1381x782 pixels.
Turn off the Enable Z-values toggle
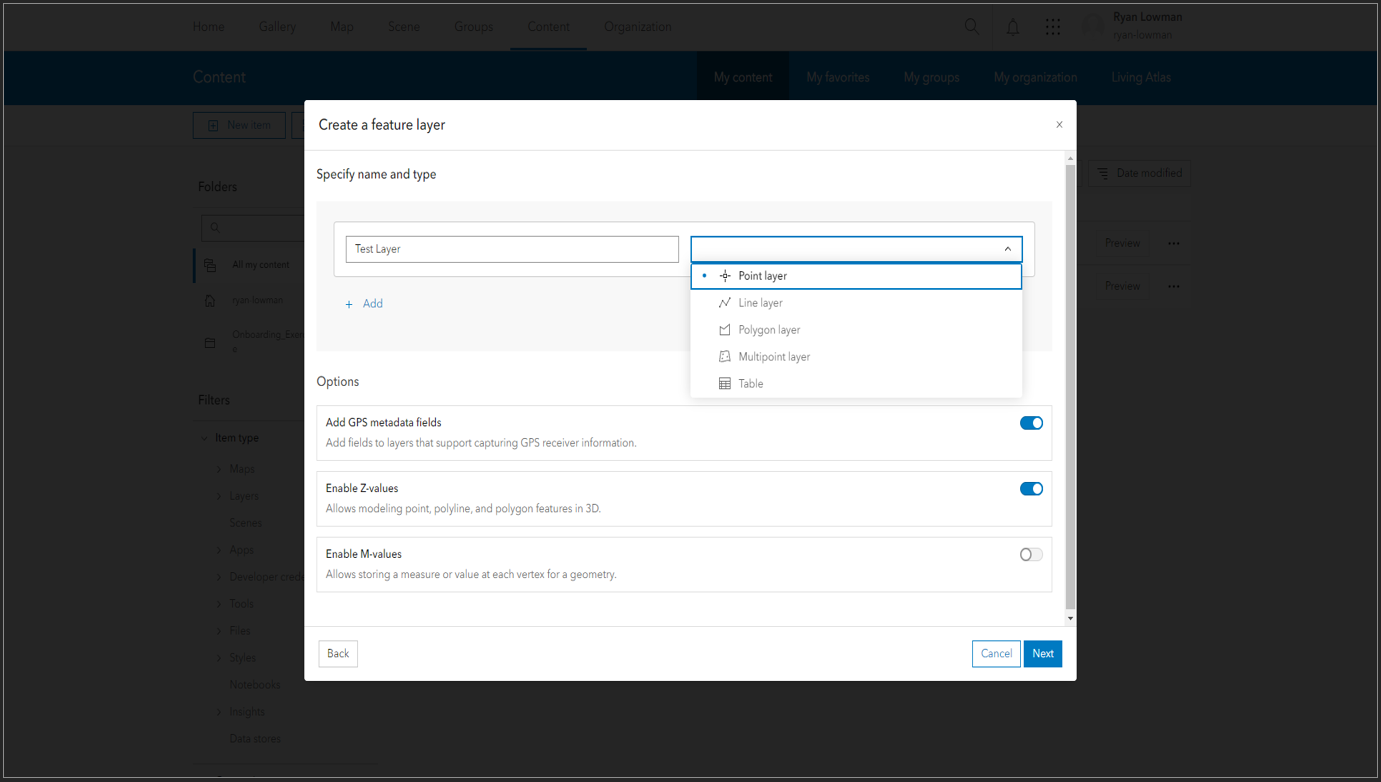(x=1031, y=489)
